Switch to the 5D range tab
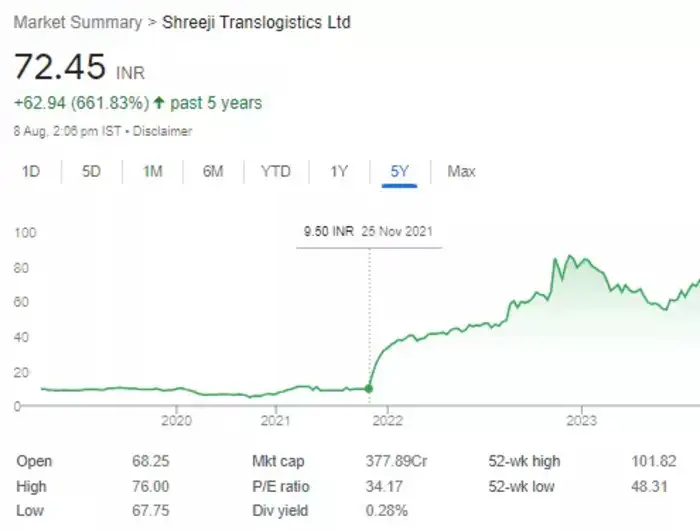This screenshot has height=530, width=700. tap(91, 171)
